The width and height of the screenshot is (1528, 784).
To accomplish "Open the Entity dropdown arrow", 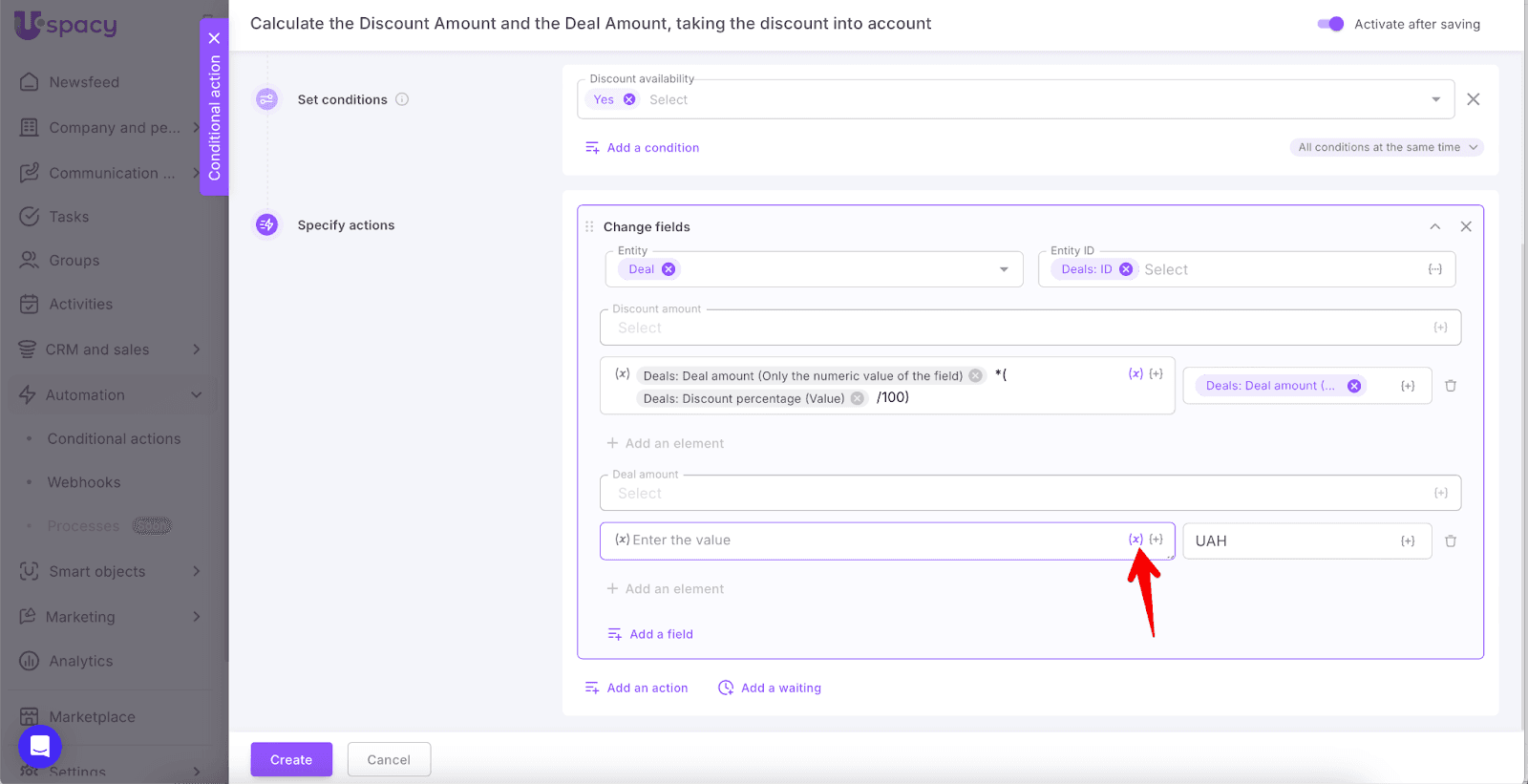I will [x=1004, y=269].
